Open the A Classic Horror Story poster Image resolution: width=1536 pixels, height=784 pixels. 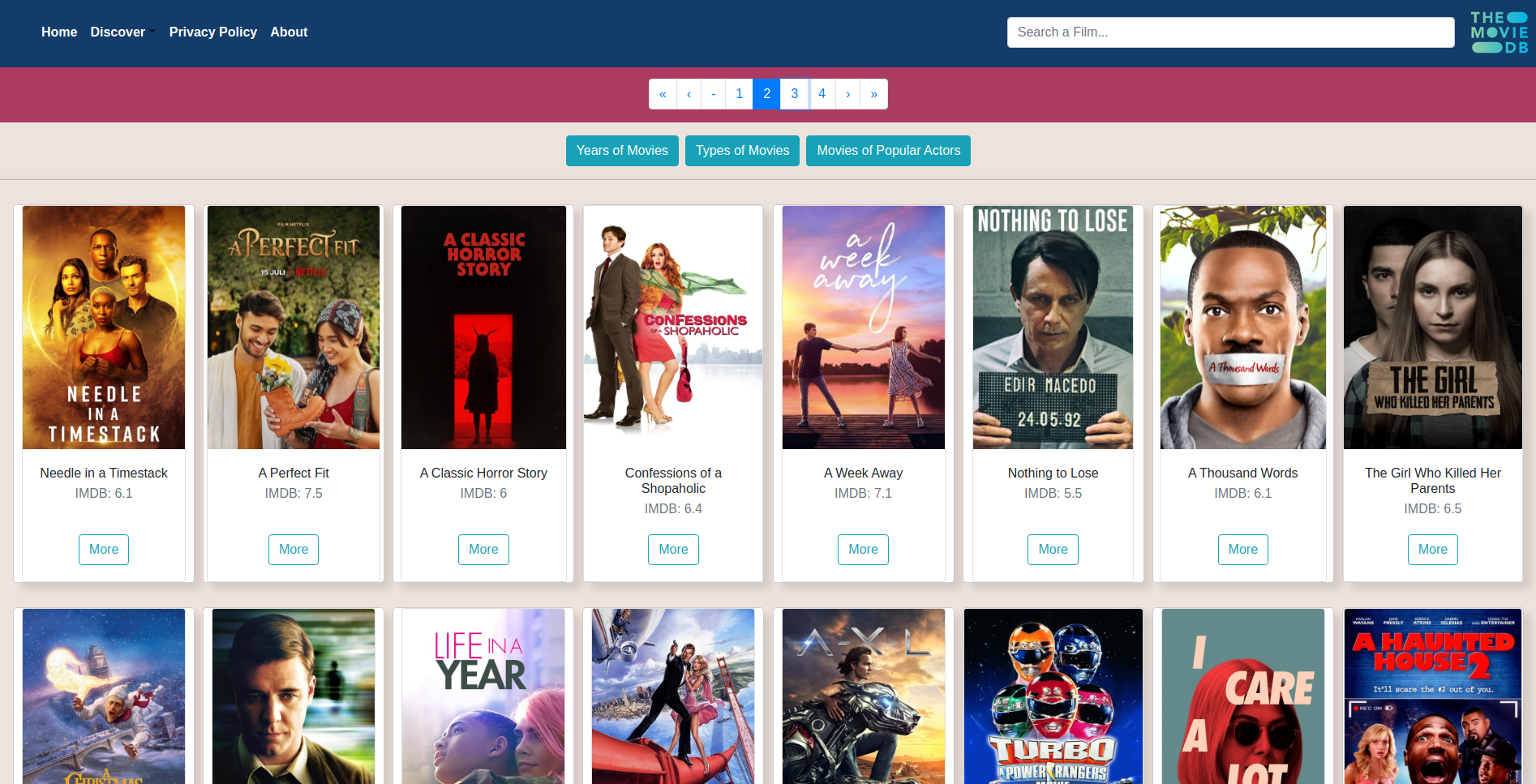tap(483, 328)
